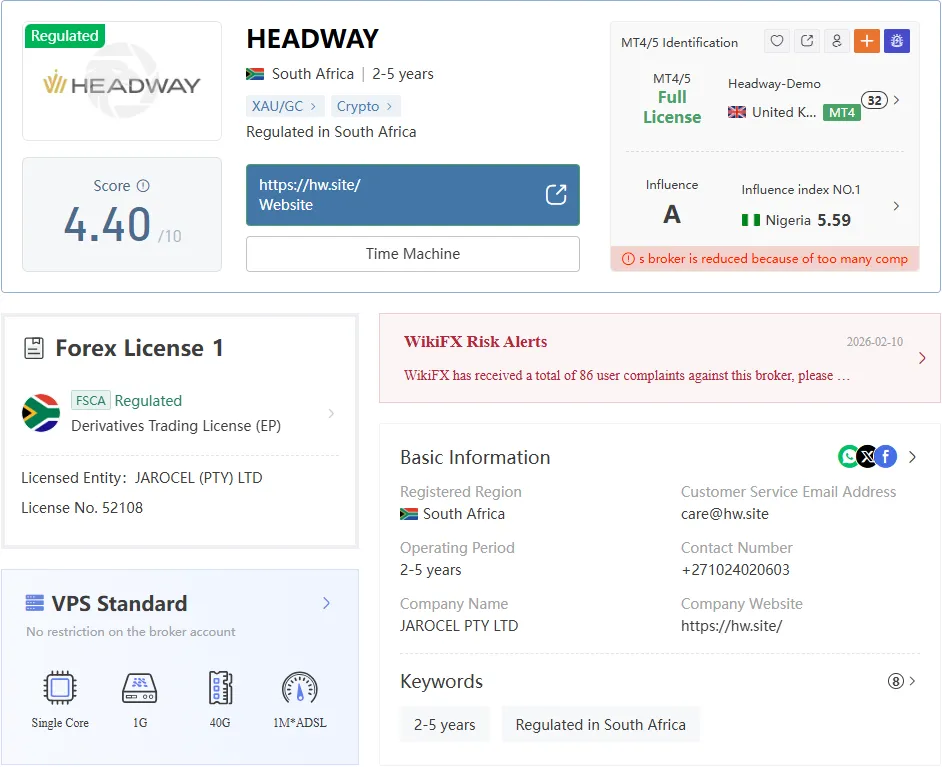The height and width of the screenshot is (767, 942).
Task: Click the purple bug report icon
Action: point(896,41)
